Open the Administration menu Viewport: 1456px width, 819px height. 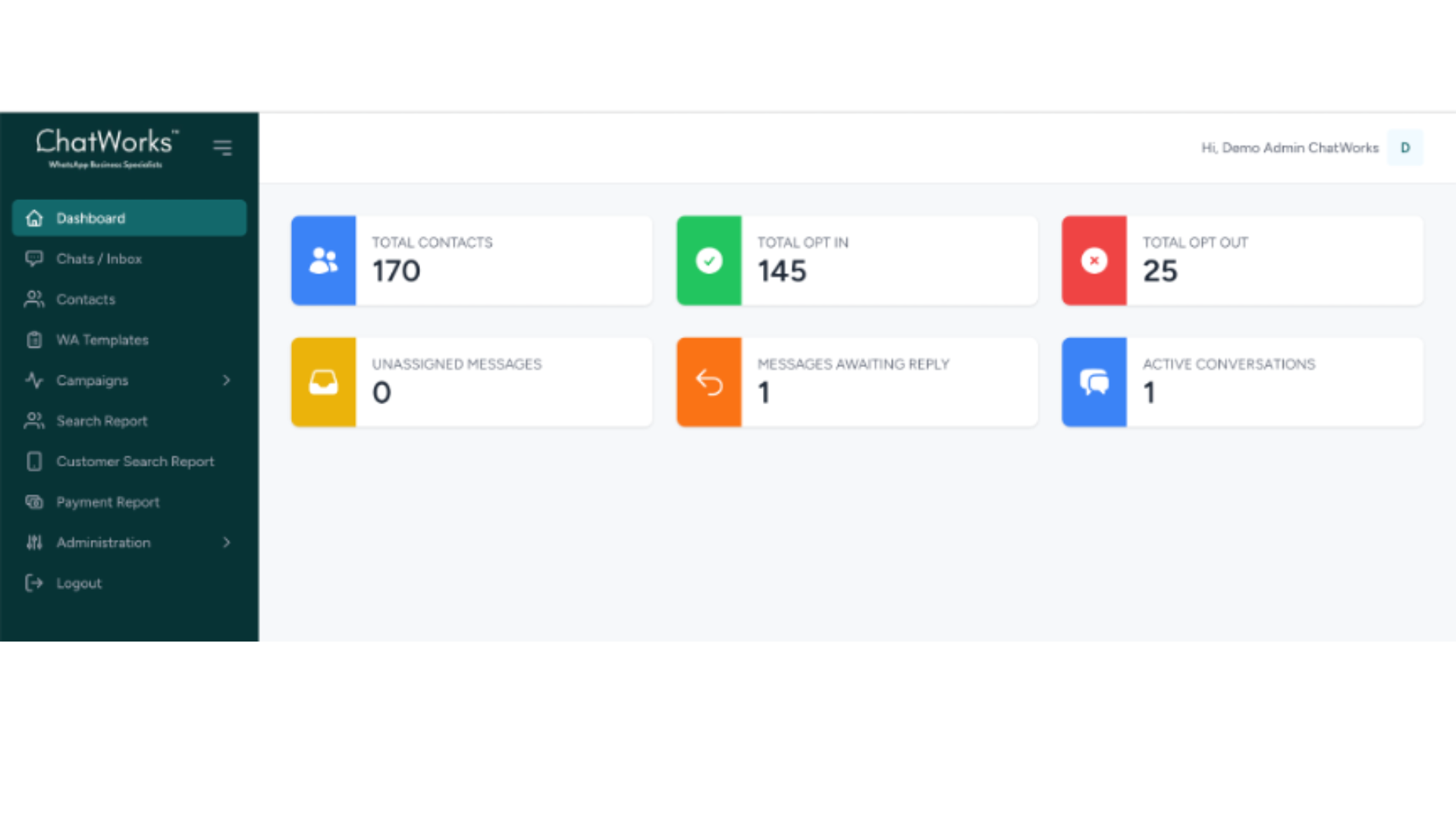tap(129, 542)
